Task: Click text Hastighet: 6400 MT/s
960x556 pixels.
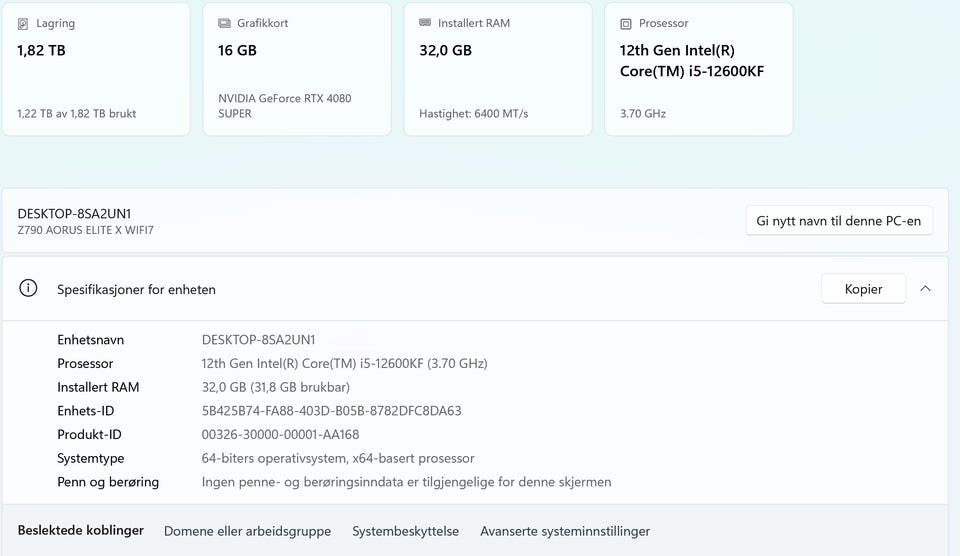Action: tap(473, 113)
